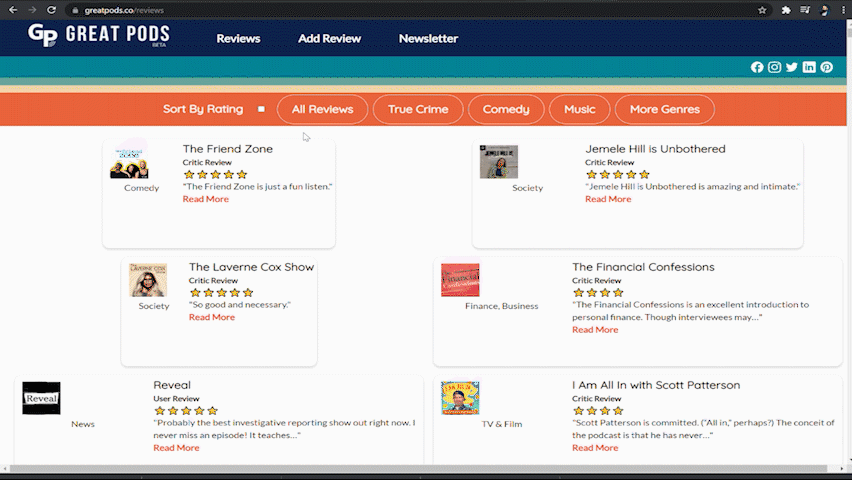Screen dimensions: 852x480
Task: Open Great Pods LinkedIn icon
Action: coord(809,67)
